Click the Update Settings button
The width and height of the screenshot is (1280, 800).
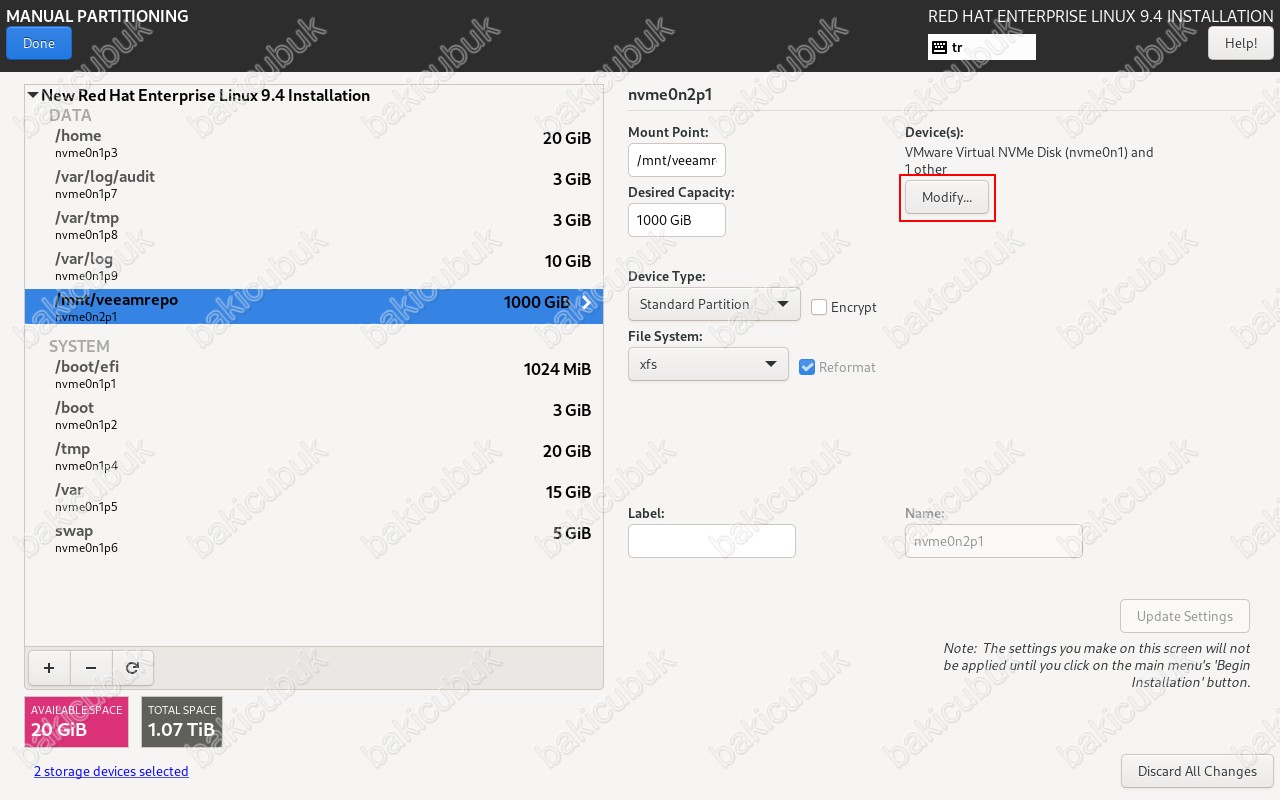point(1185,616)
